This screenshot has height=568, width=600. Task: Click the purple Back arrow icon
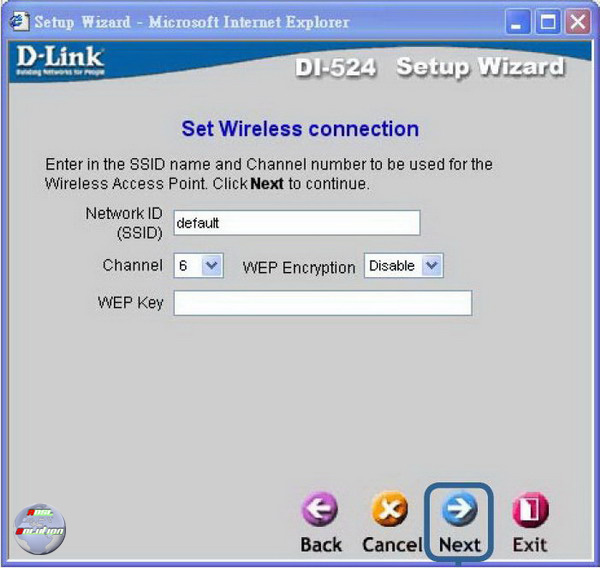tap(321, 511)
